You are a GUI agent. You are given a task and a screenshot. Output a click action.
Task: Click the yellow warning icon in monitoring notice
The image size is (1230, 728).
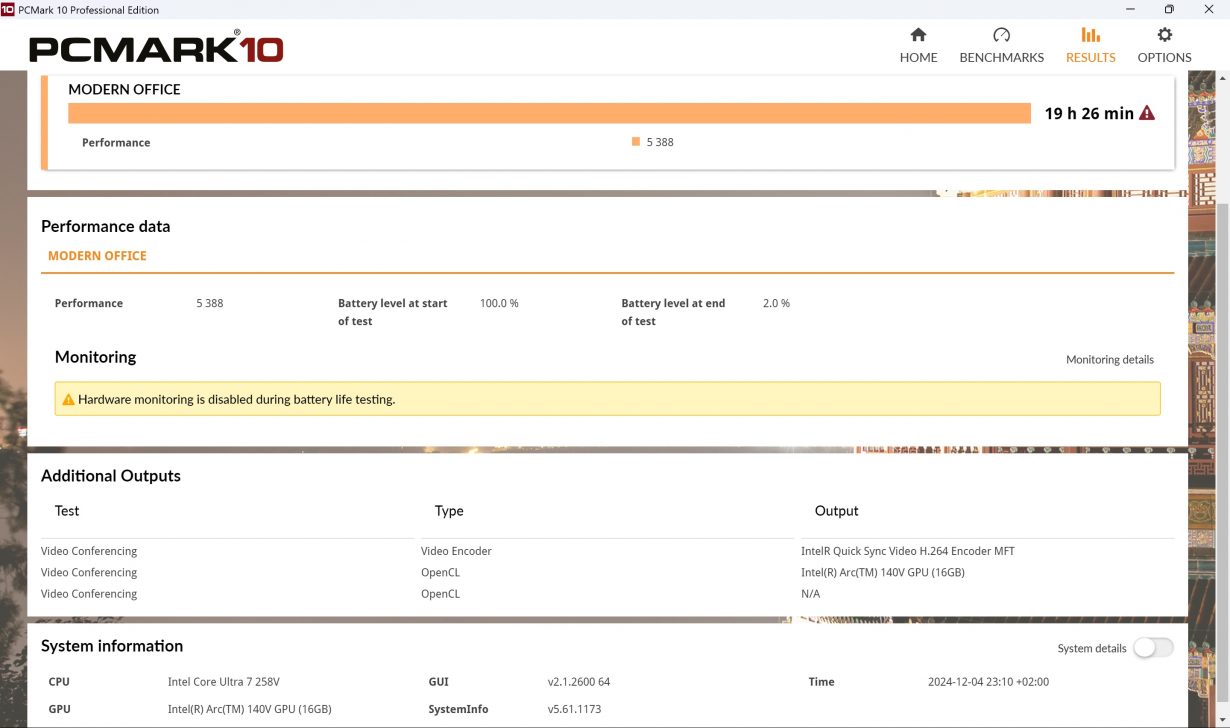click(68, 399)
